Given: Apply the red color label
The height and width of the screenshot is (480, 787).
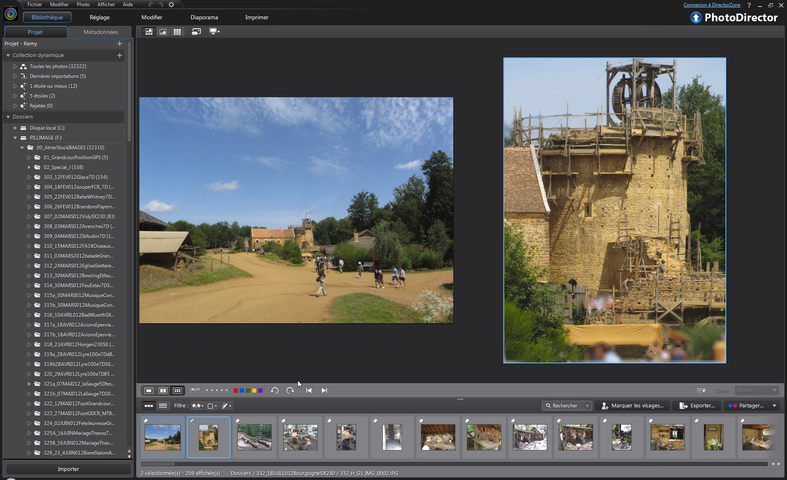Looking at the screenshot, I should [235, 390].
